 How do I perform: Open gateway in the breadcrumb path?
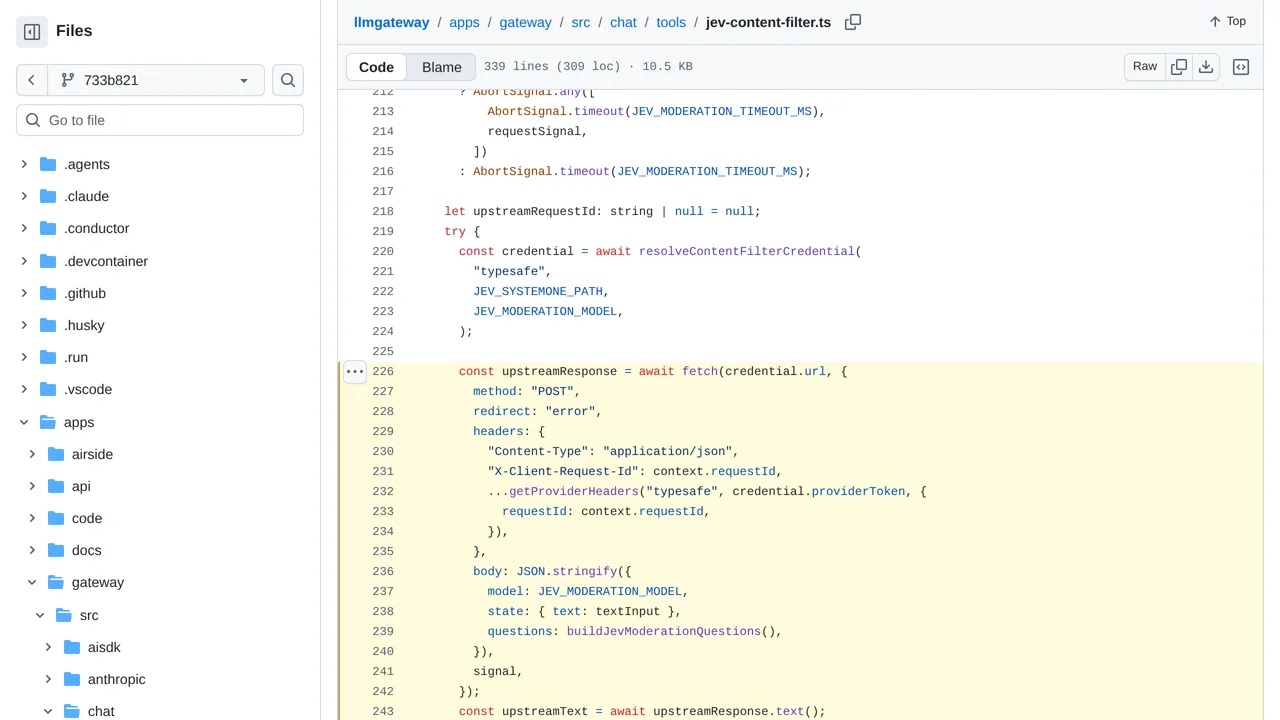pos(525,22)
